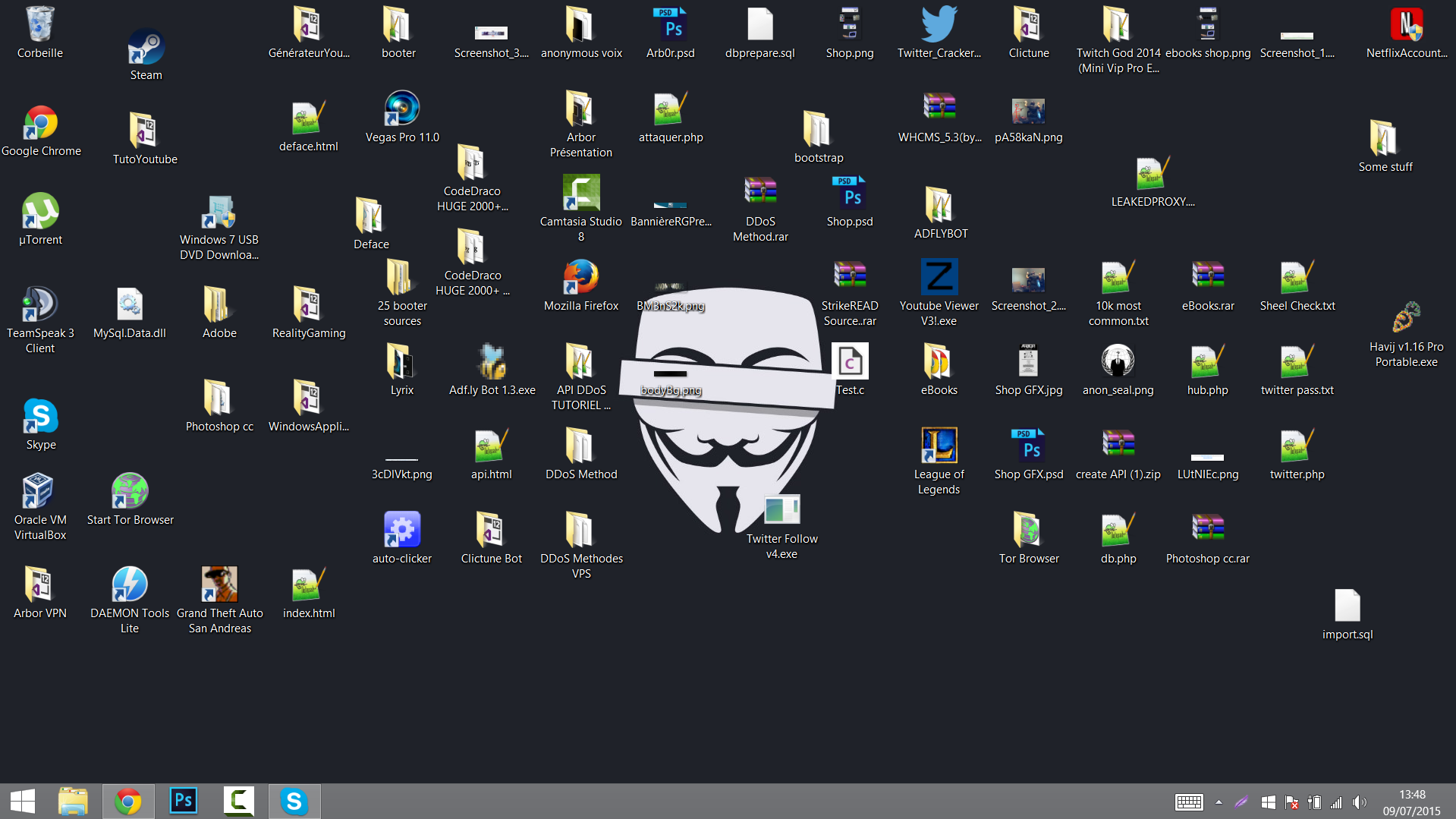This screenshot has width=1456, height=819.
Task: Open the bootstrap folder
Action: point(819,137)
